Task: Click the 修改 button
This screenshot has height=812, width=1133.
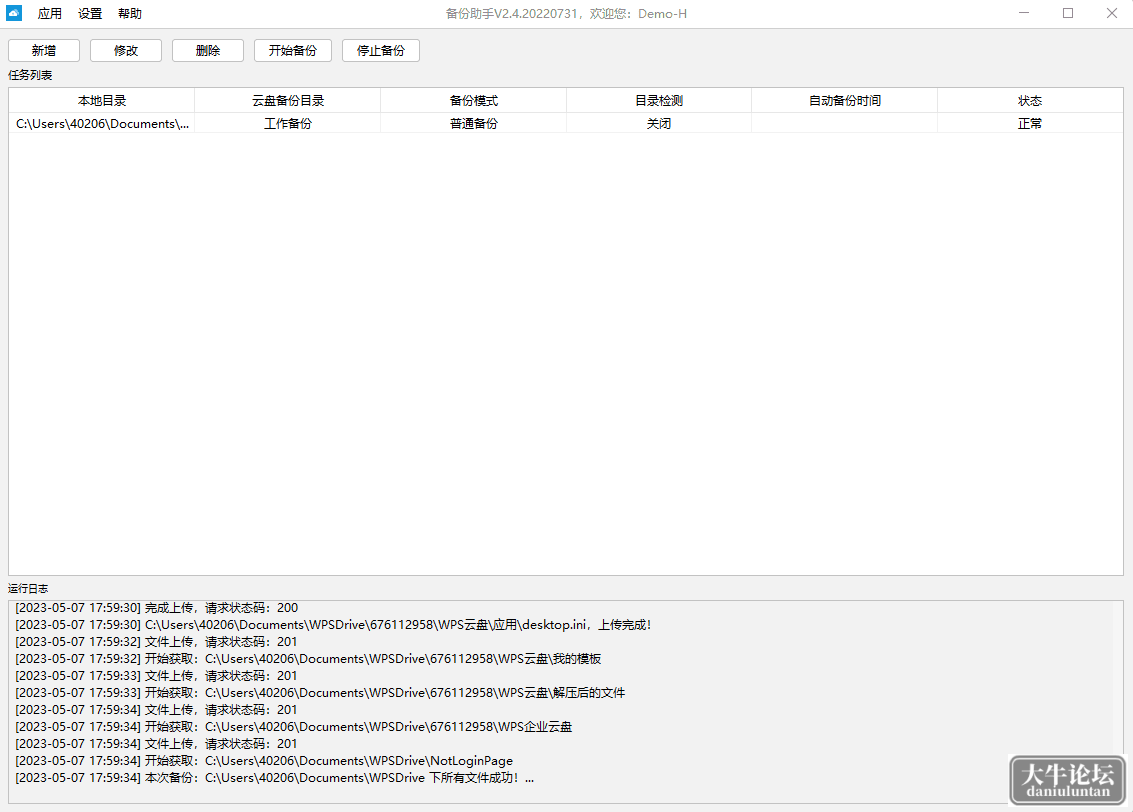Action: coord(126,51)
